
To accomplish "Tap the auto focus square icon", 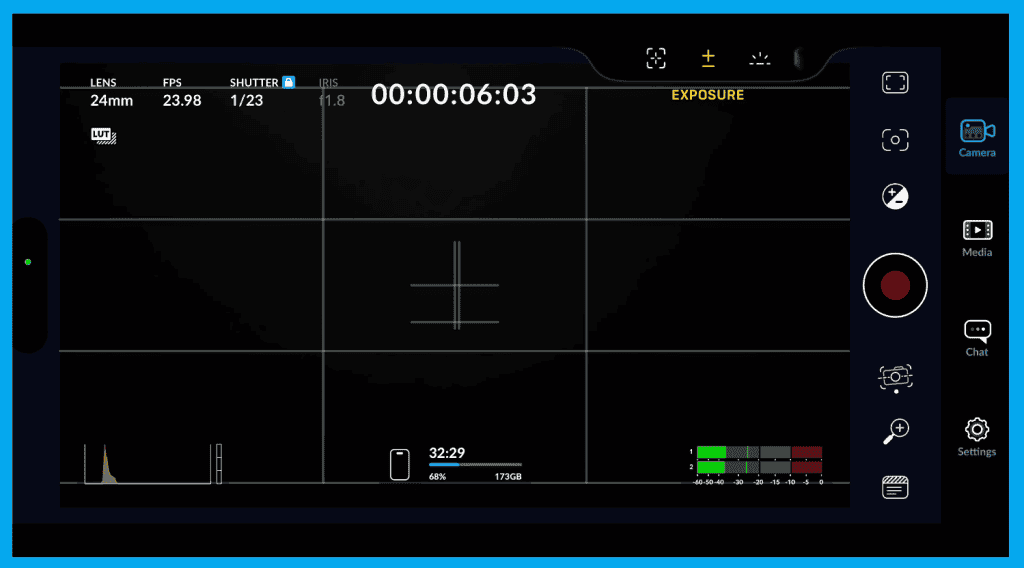I will click(x=895, y=140).
